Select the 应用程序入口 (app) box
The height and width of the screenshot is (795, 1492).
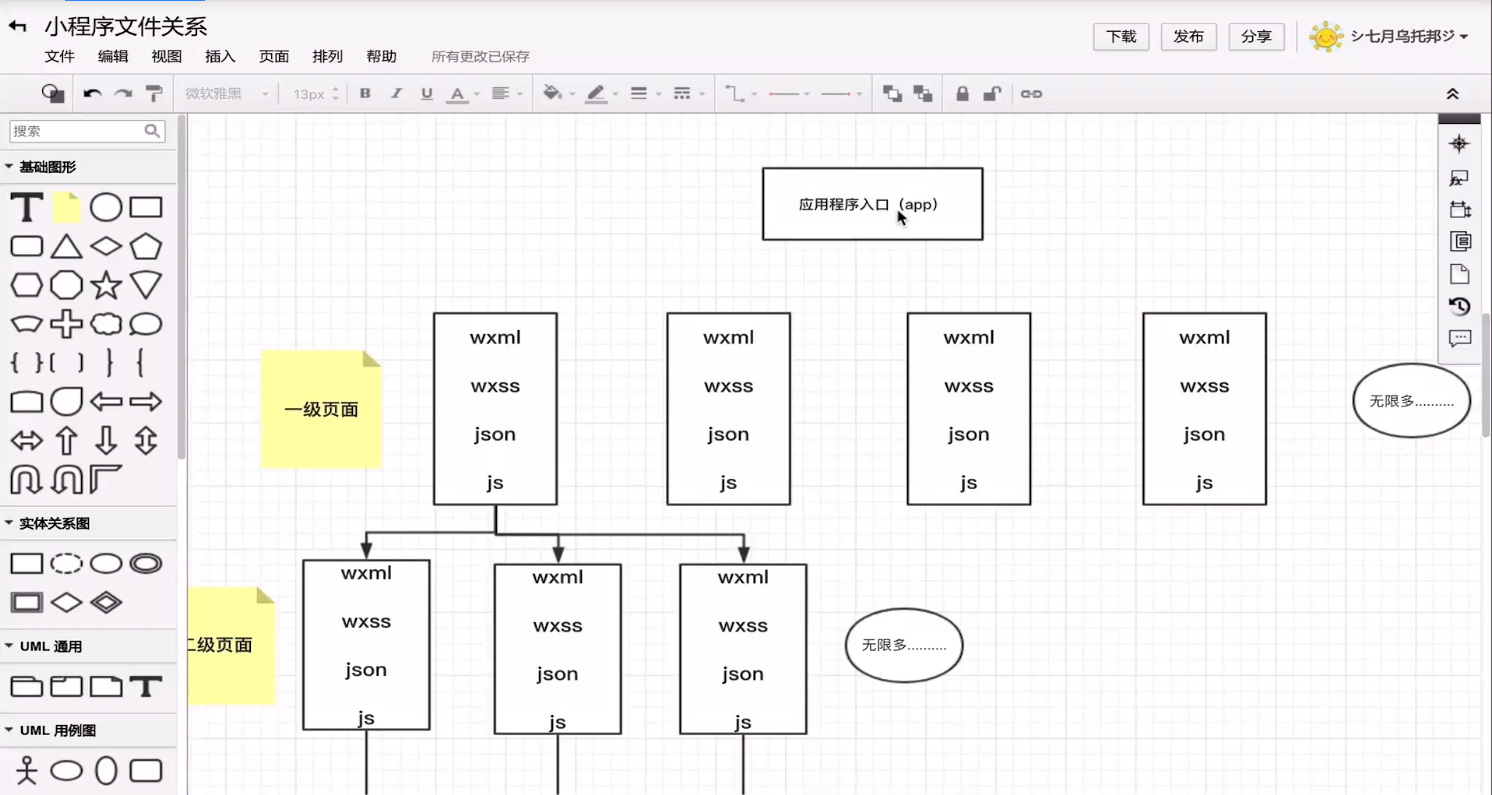coord(872,204)
